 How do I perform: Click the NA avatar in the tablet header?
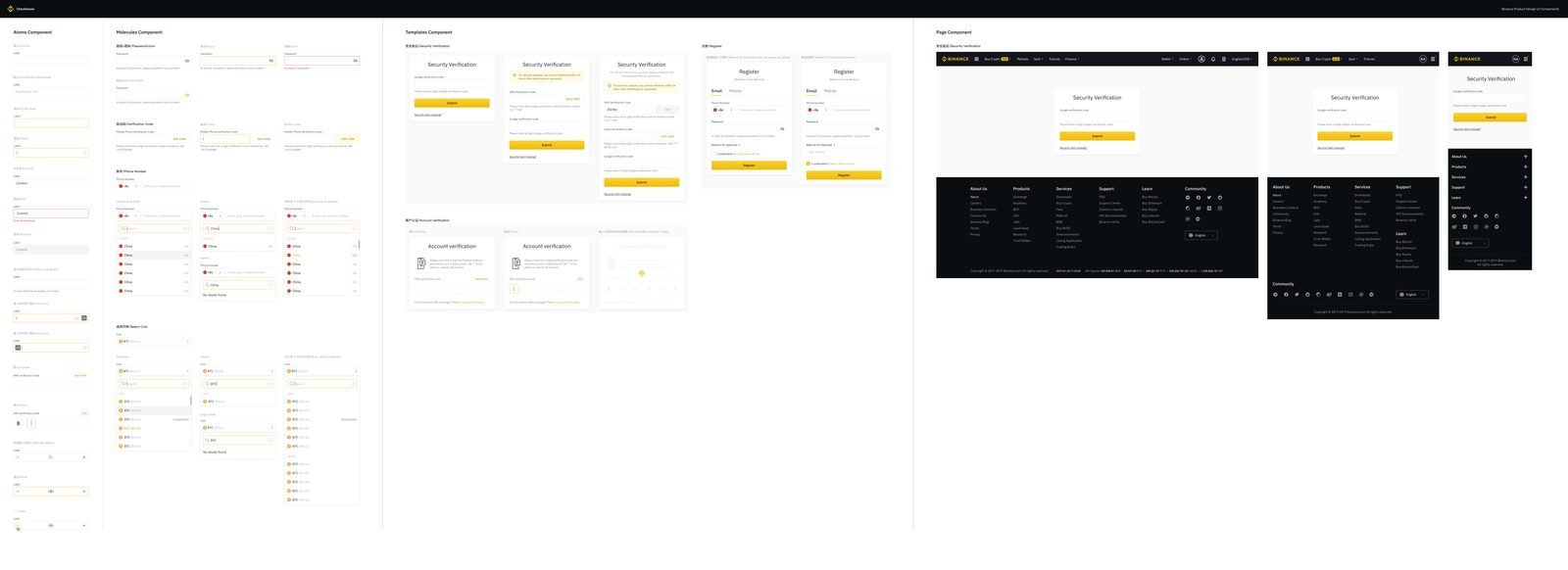tap(1423, 59)
